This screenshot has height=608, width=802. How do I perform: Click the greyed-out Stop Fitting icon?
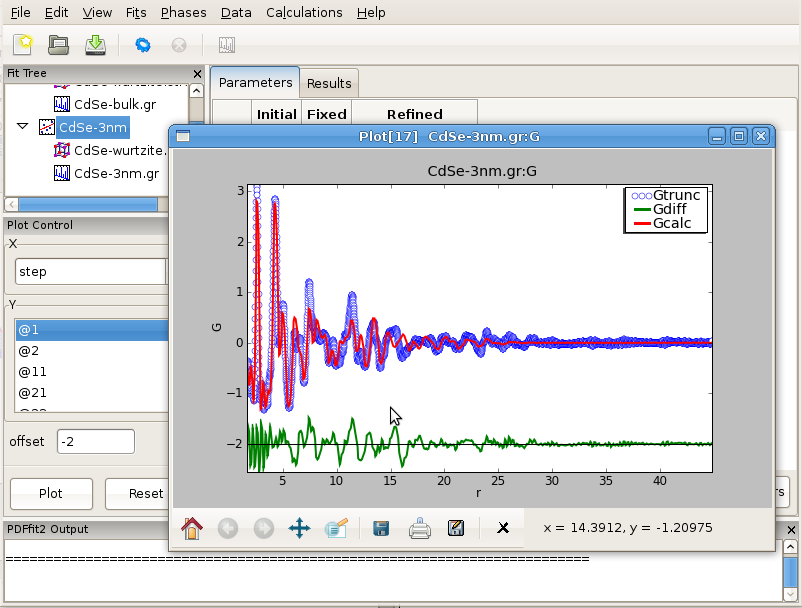(179, 46)
